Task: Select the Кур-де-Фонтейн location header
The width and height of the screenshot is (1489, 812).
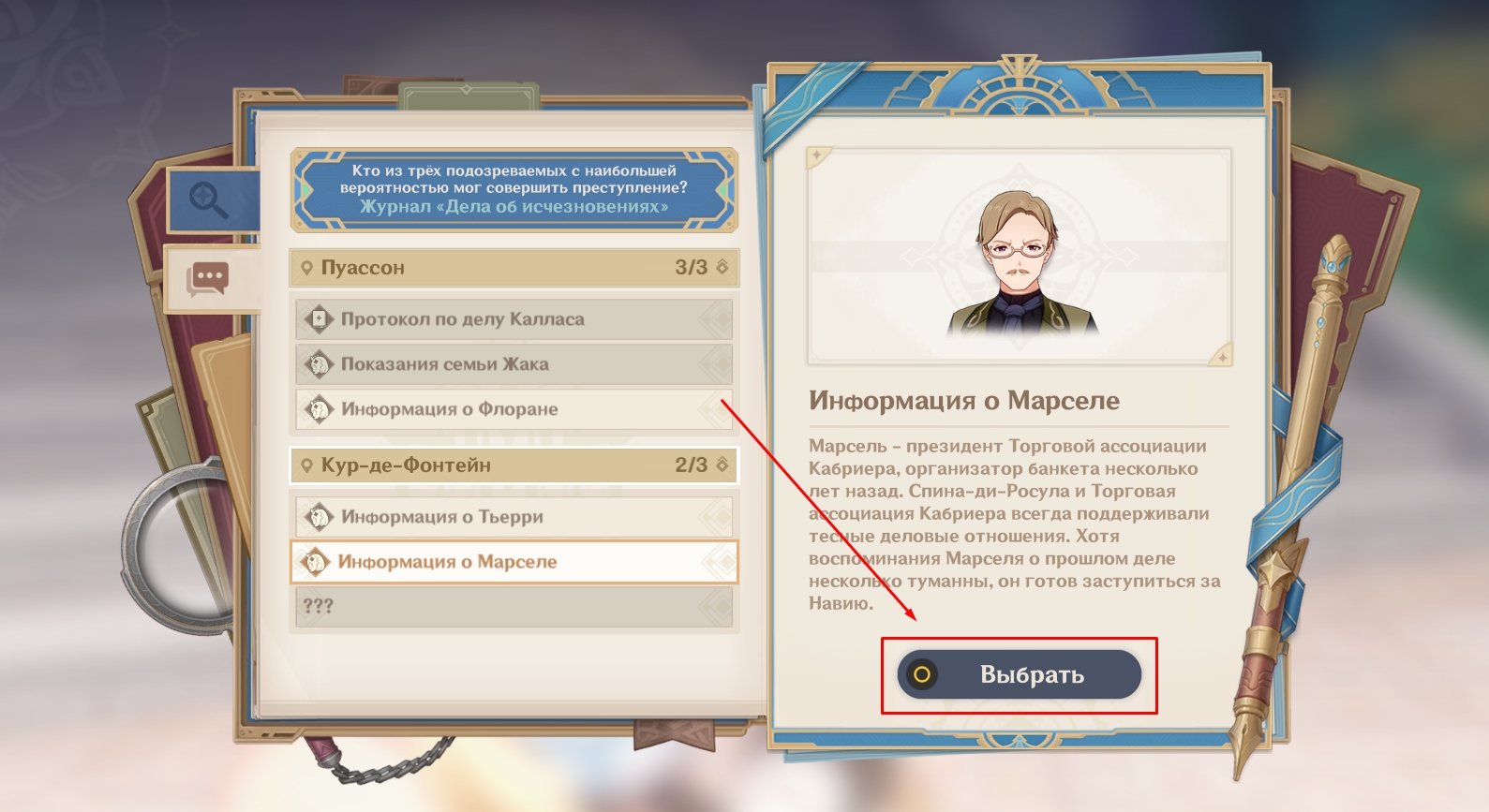Action: (514, 465)
